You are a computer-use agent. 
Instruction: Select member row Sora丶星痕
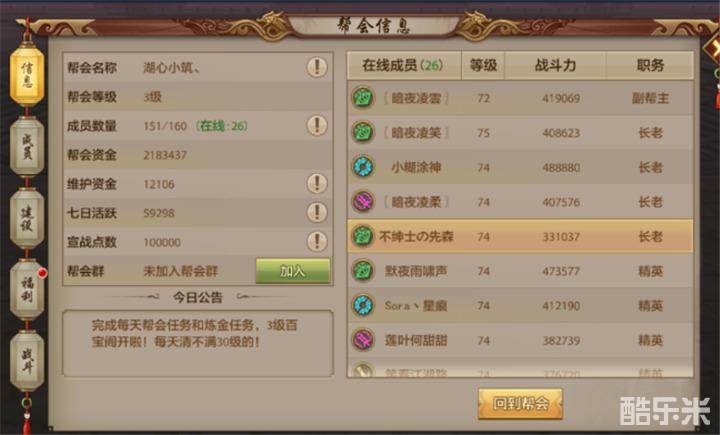coord(520,305)
